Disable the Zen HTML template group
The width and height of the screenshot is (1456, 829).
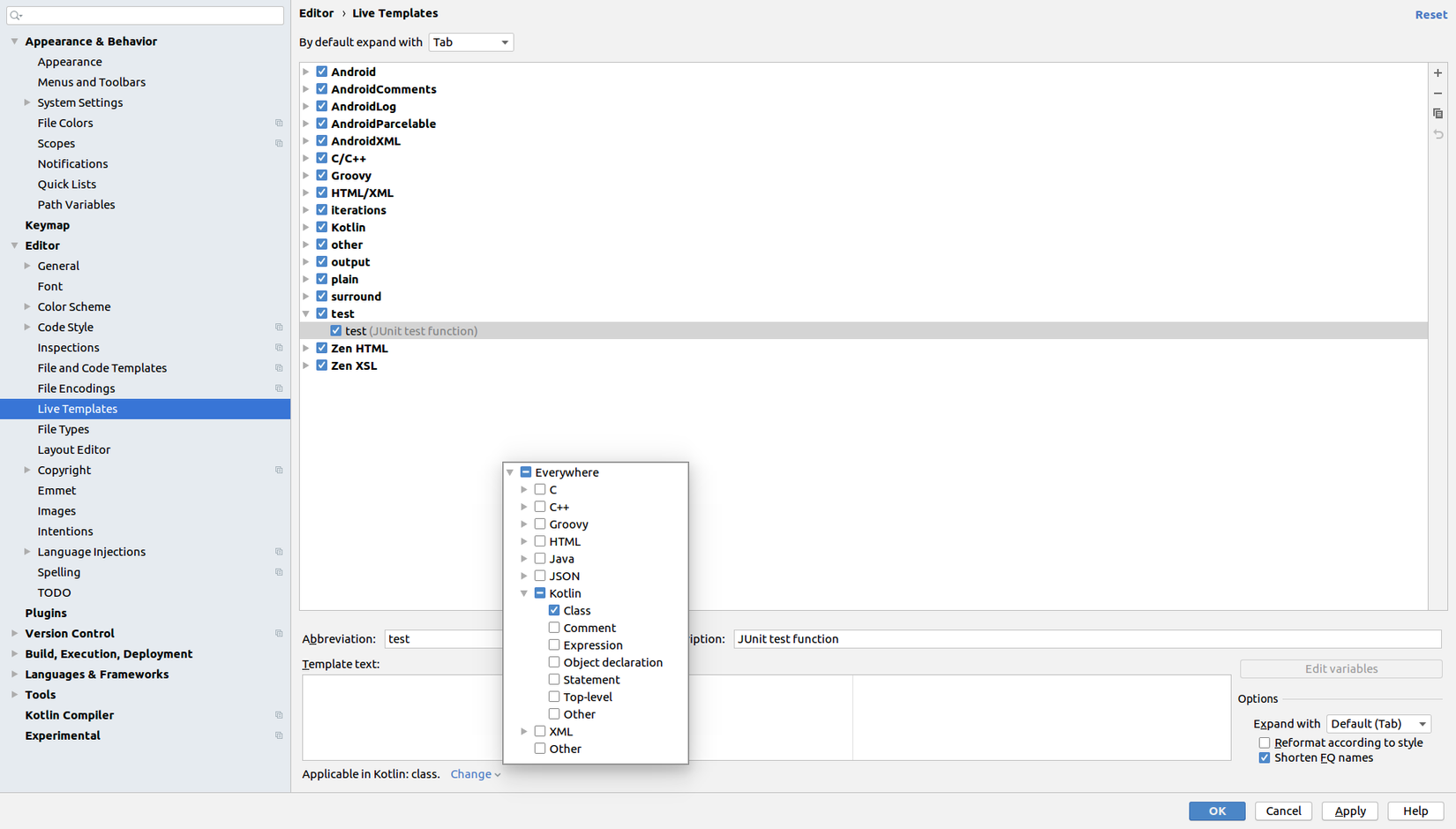[x=322, y=348]
